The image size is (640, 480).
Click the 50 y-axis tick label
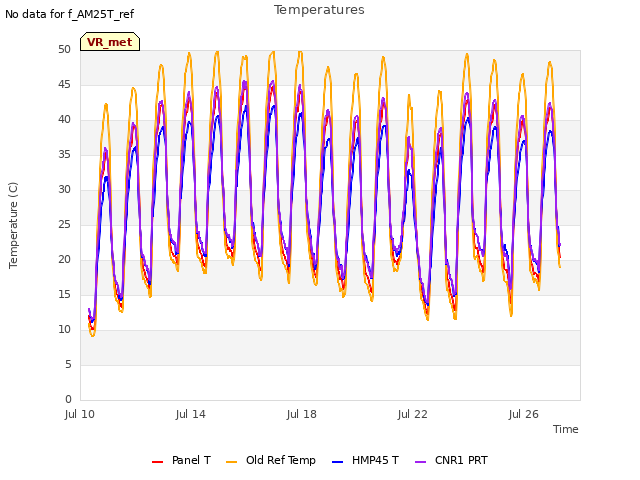coord(64,49)
